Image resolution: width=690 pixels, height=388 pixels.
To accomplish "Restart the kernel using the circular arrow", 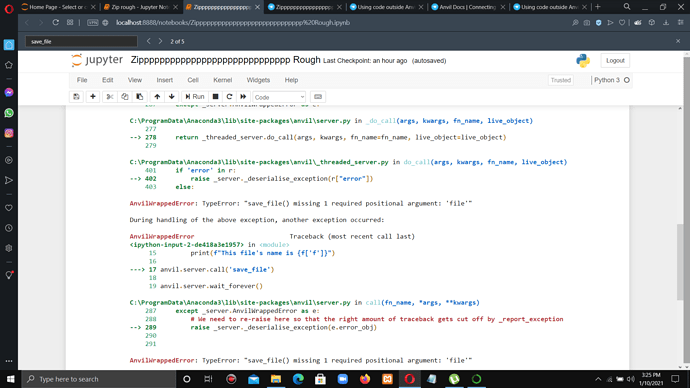I will click(x=229, y=97).
